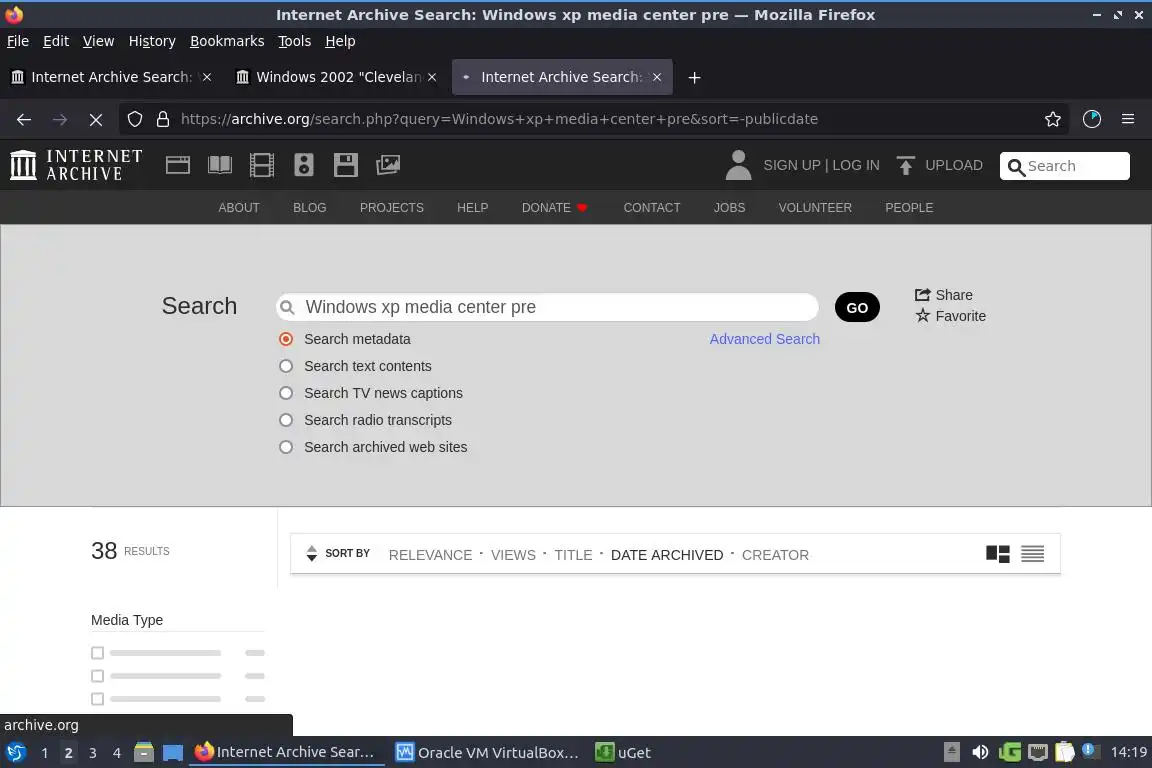
Task: Open the tracking protection shield
Action: click(x=134, y=119)
